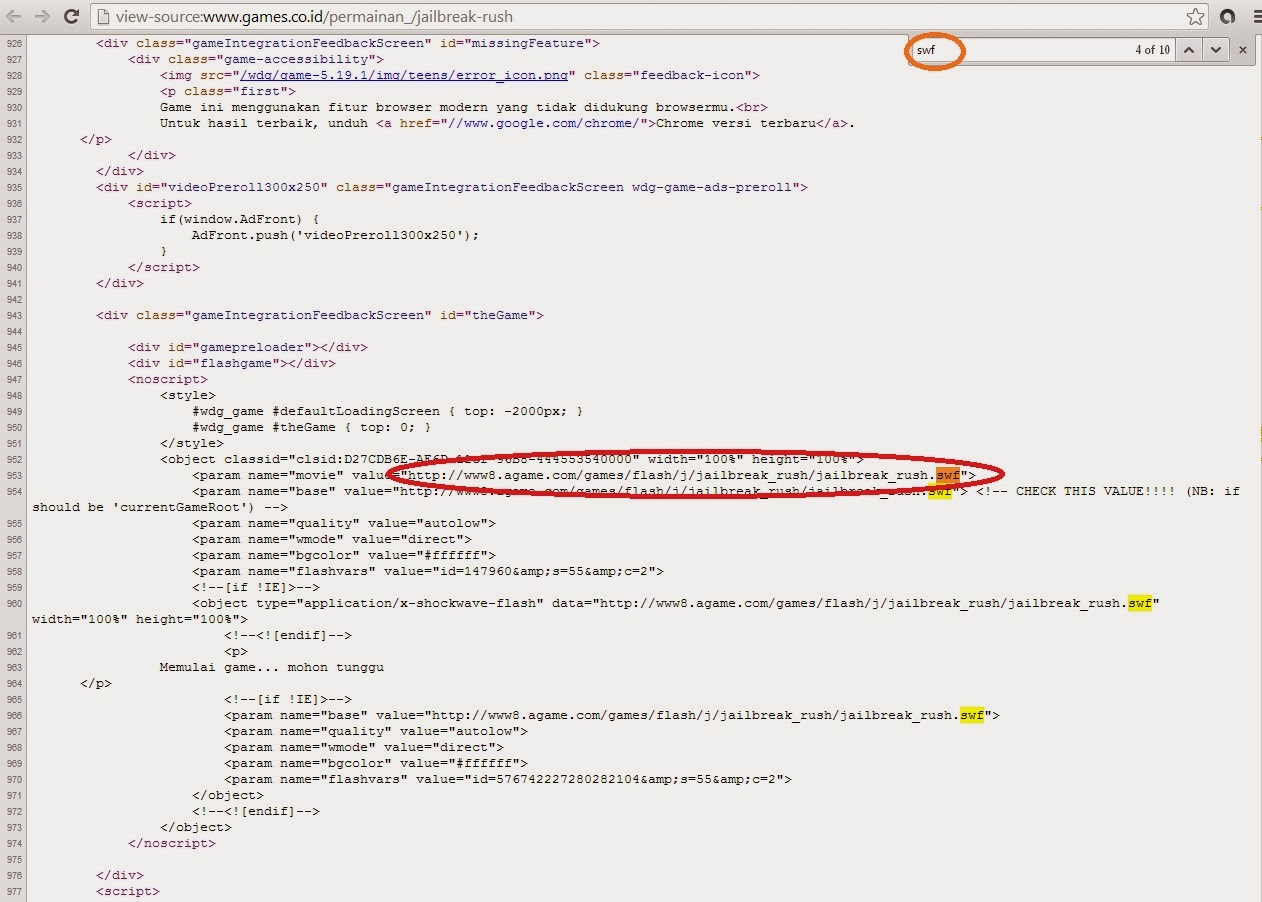The width and height of the screenshot is (1262, 902).
Task: Go back with the browser back arrow
Action: click(14, 16)
